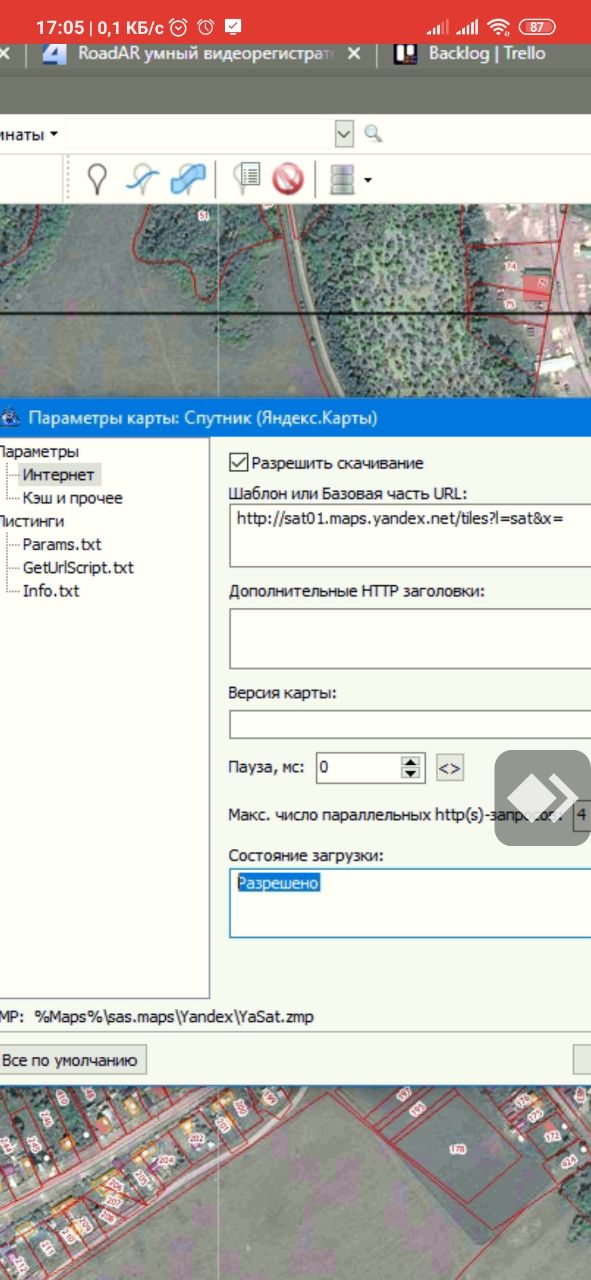Click the Состояние загрузки status box
This screenshot has width=591, height=1280.
coord(410,903)
